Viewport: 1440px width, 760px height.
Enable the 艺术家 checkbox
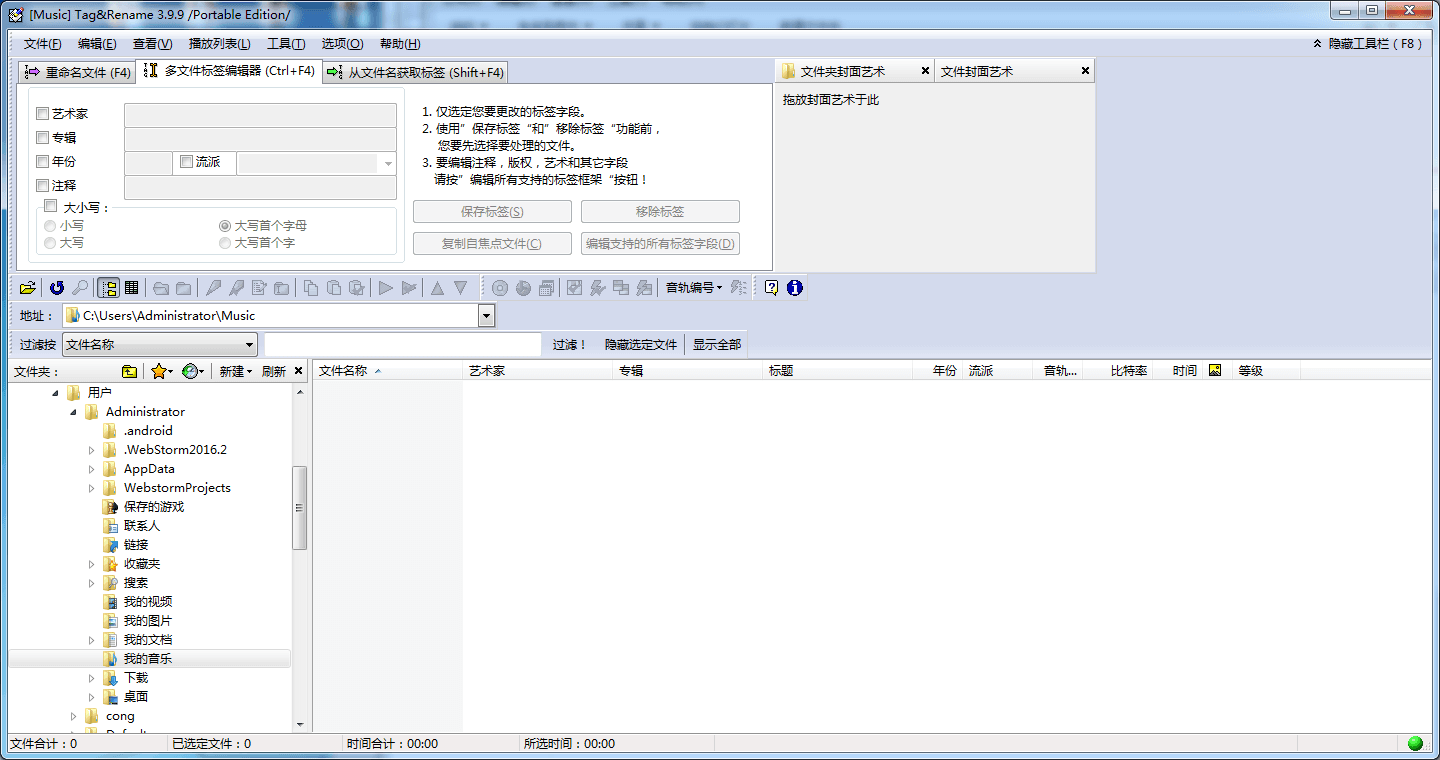click(x=42, y=114)
